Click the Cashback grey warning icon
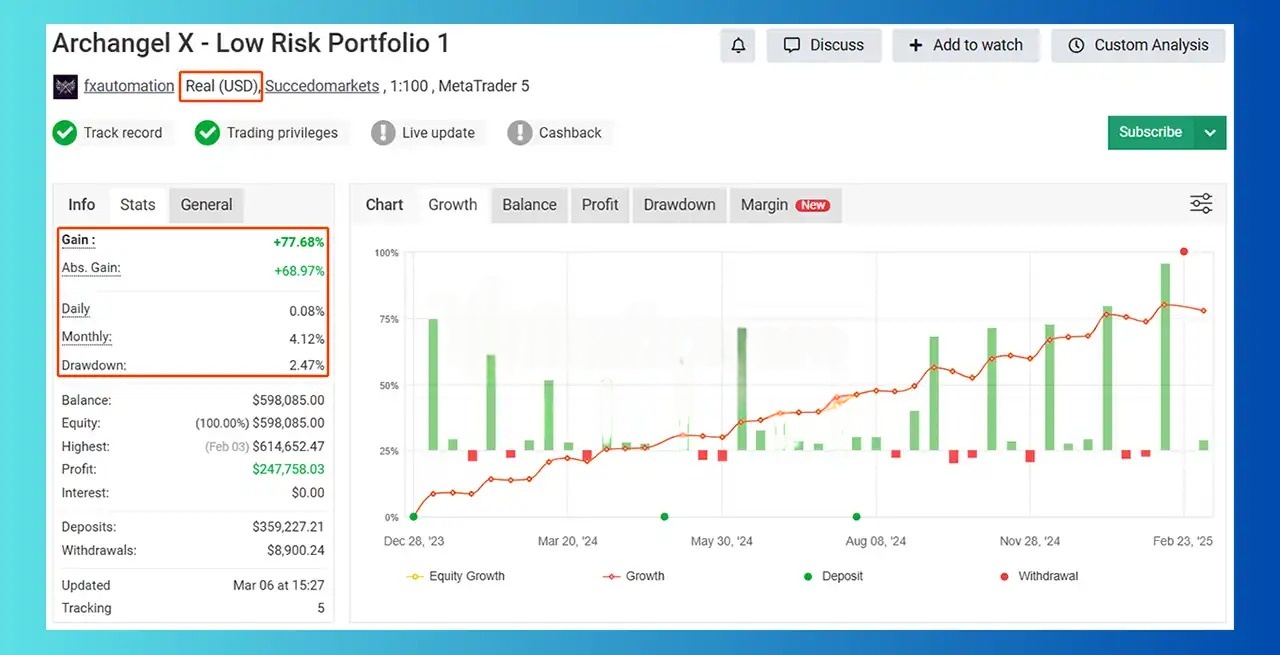The width and height of the screenshot is (1280, 655). (520, 133)
